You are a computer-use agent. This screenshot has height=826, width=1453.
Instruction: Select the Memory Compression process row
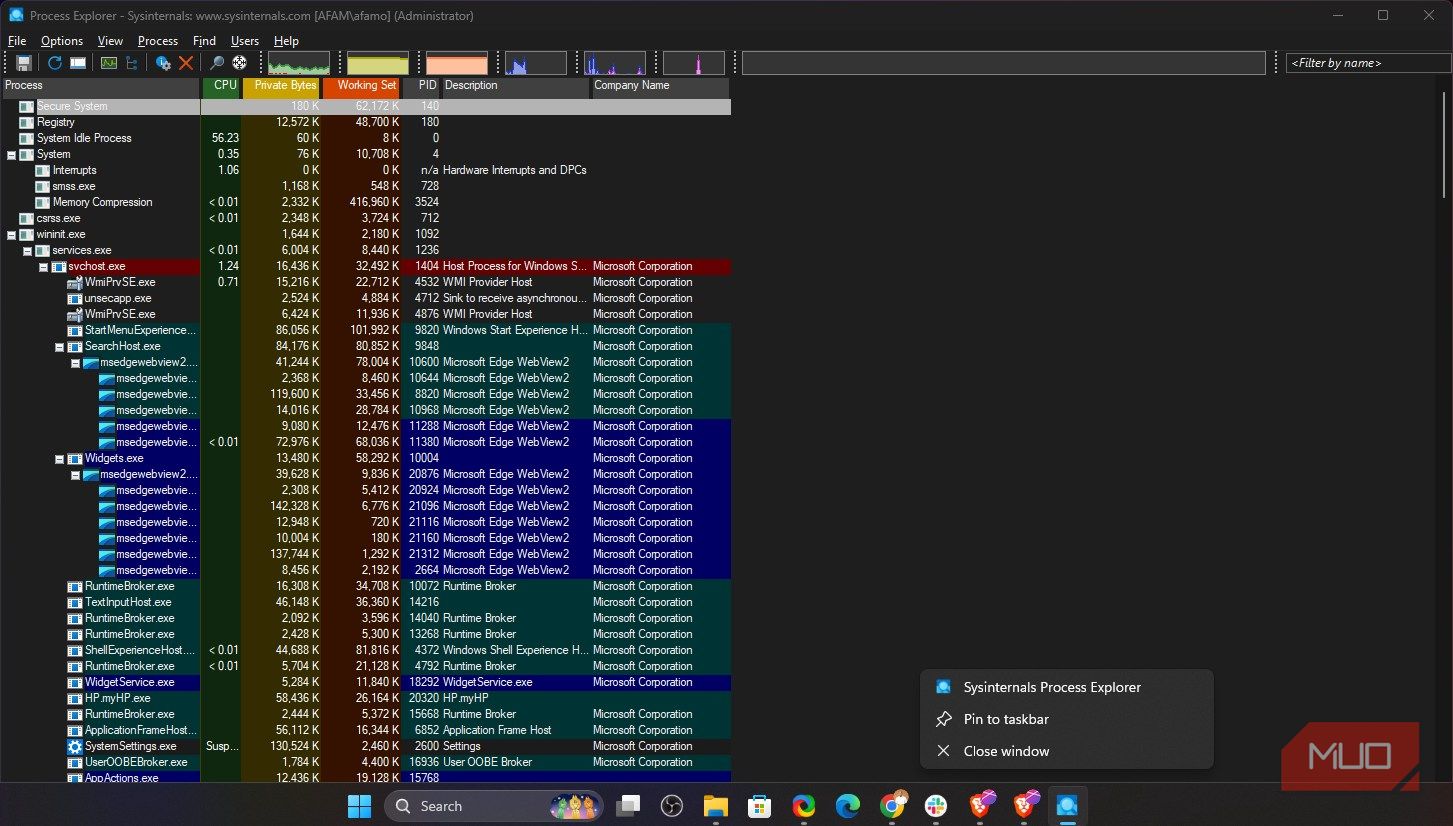366,202
